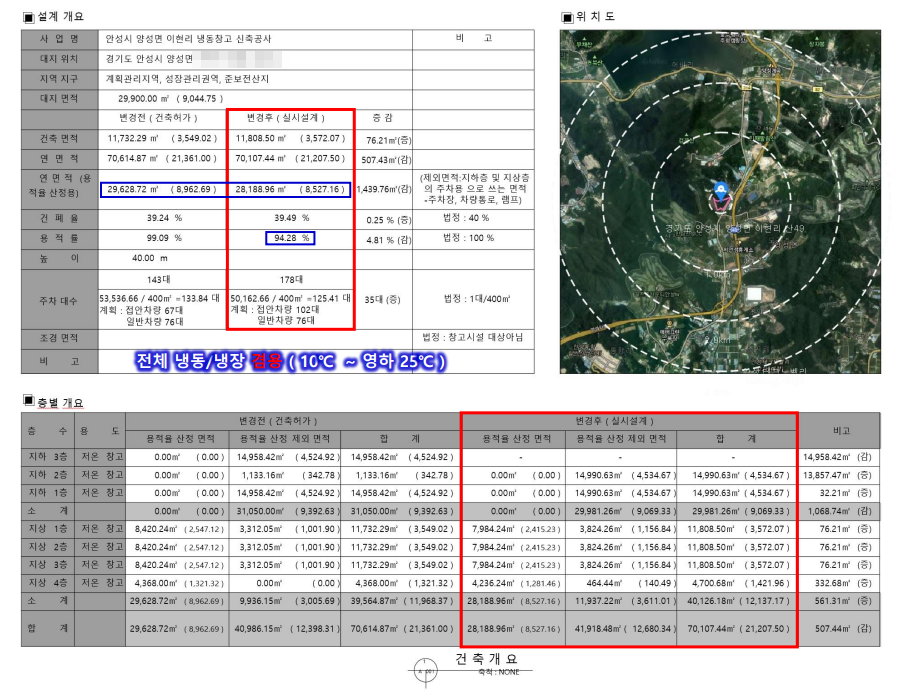The width and height of the screenshot is (922, 697).
Task: Click the 건 폐 율 row label
Action: (59, 219)
